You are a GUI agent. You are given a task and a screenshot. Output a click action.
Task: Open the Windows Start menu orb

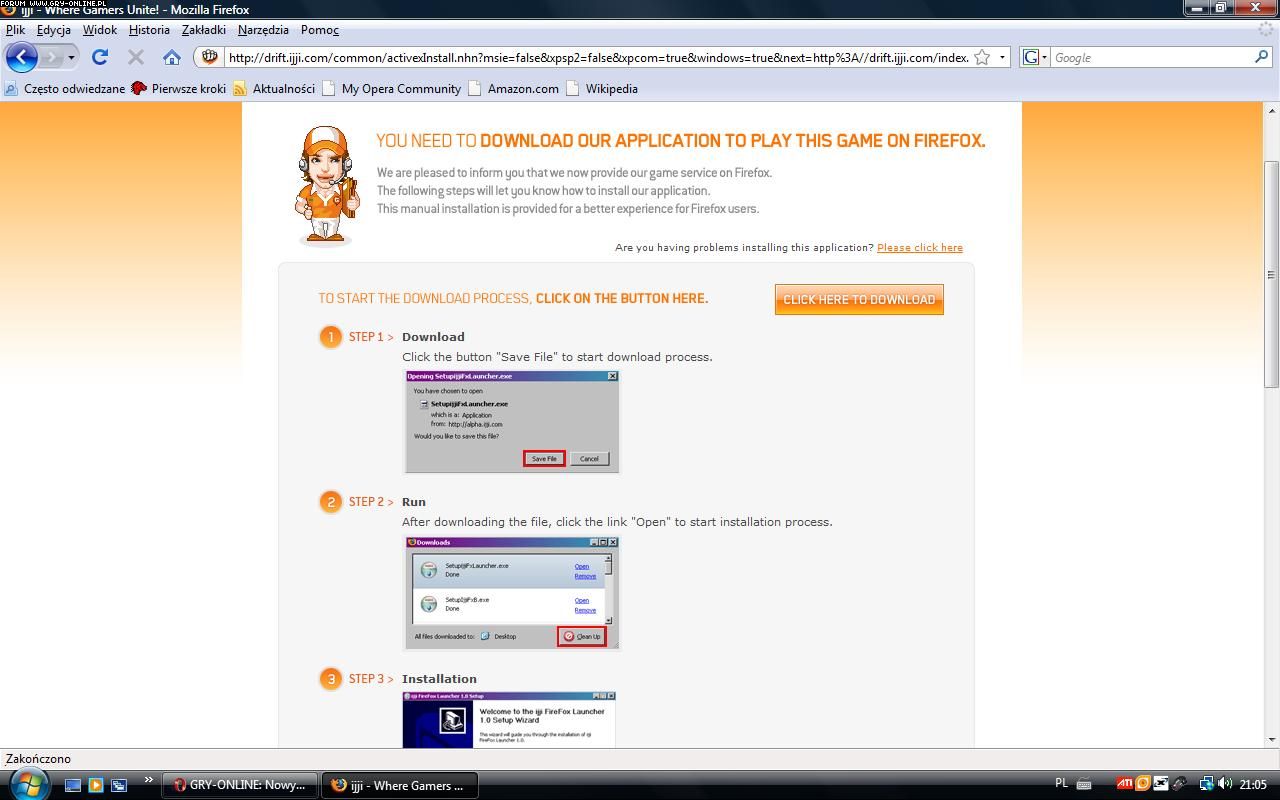click(27, 785)
